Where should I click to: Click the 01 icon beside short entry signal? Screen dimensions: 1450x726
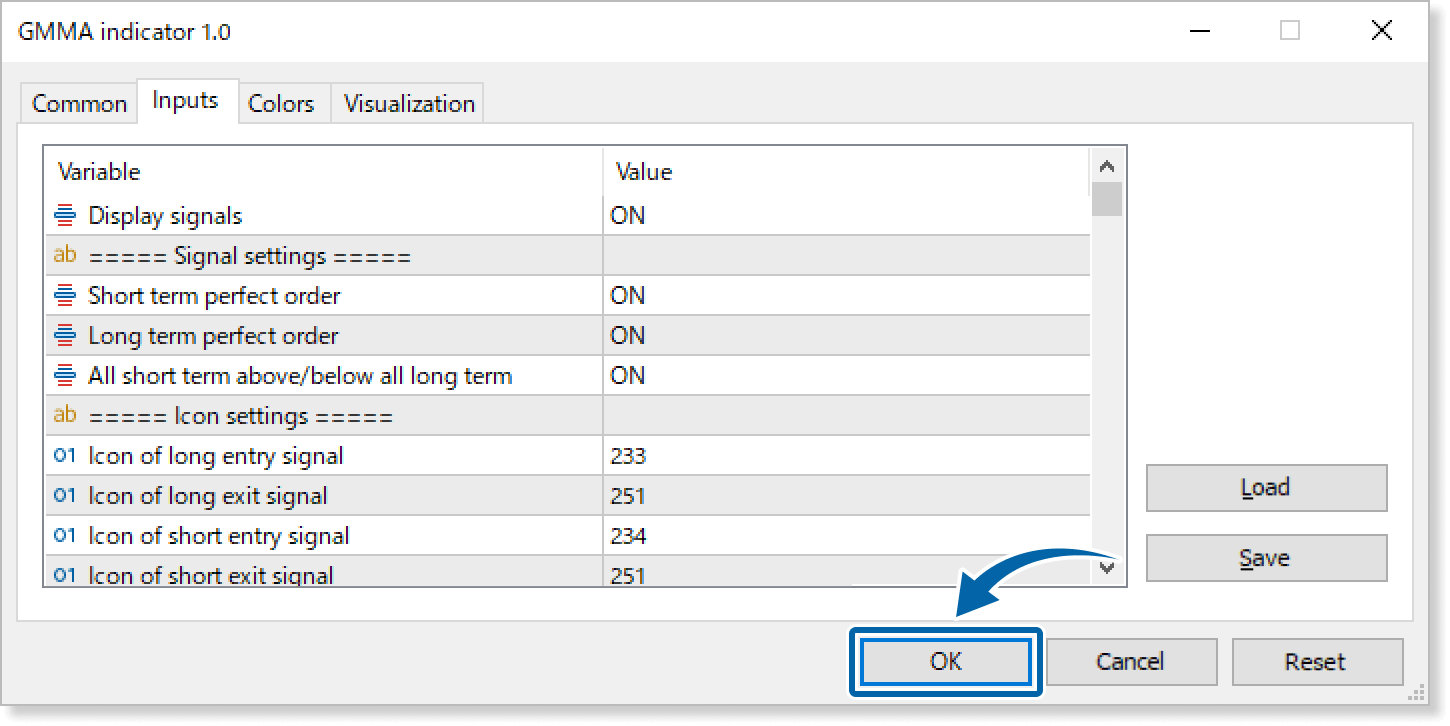(x=65, y=535)
